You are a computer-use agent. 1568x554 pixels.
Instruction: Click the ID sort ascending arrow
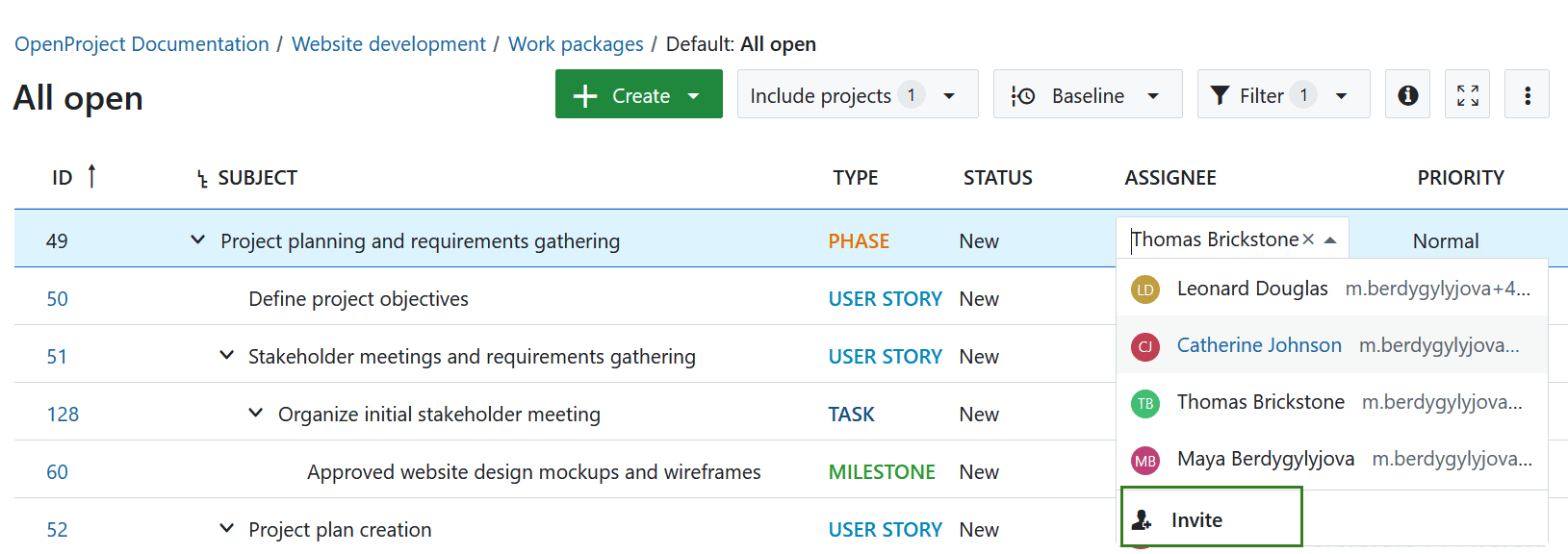[91, 176]
